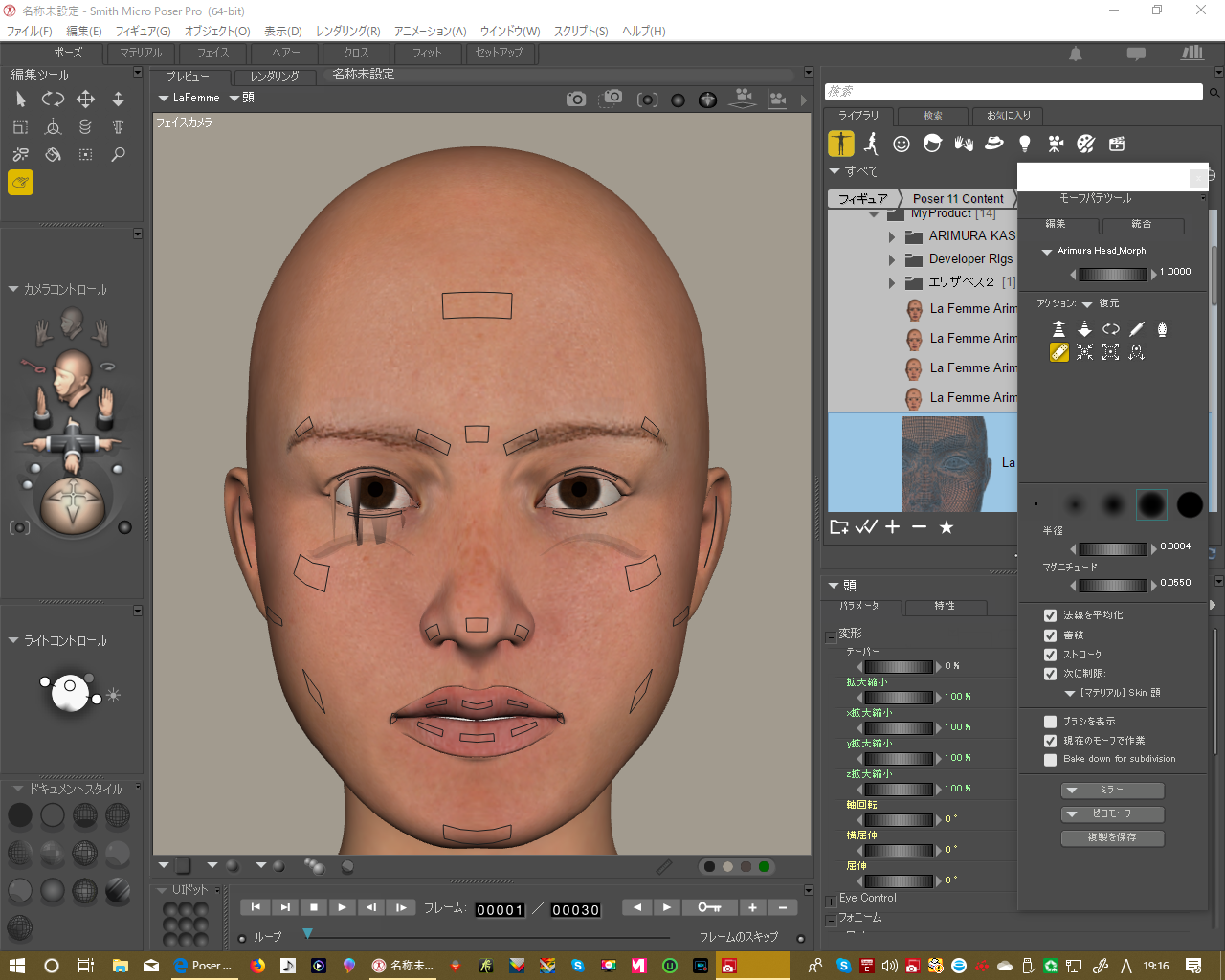
Task: Expand the ARIMURA KAS folder
Action: click(892, 235)
